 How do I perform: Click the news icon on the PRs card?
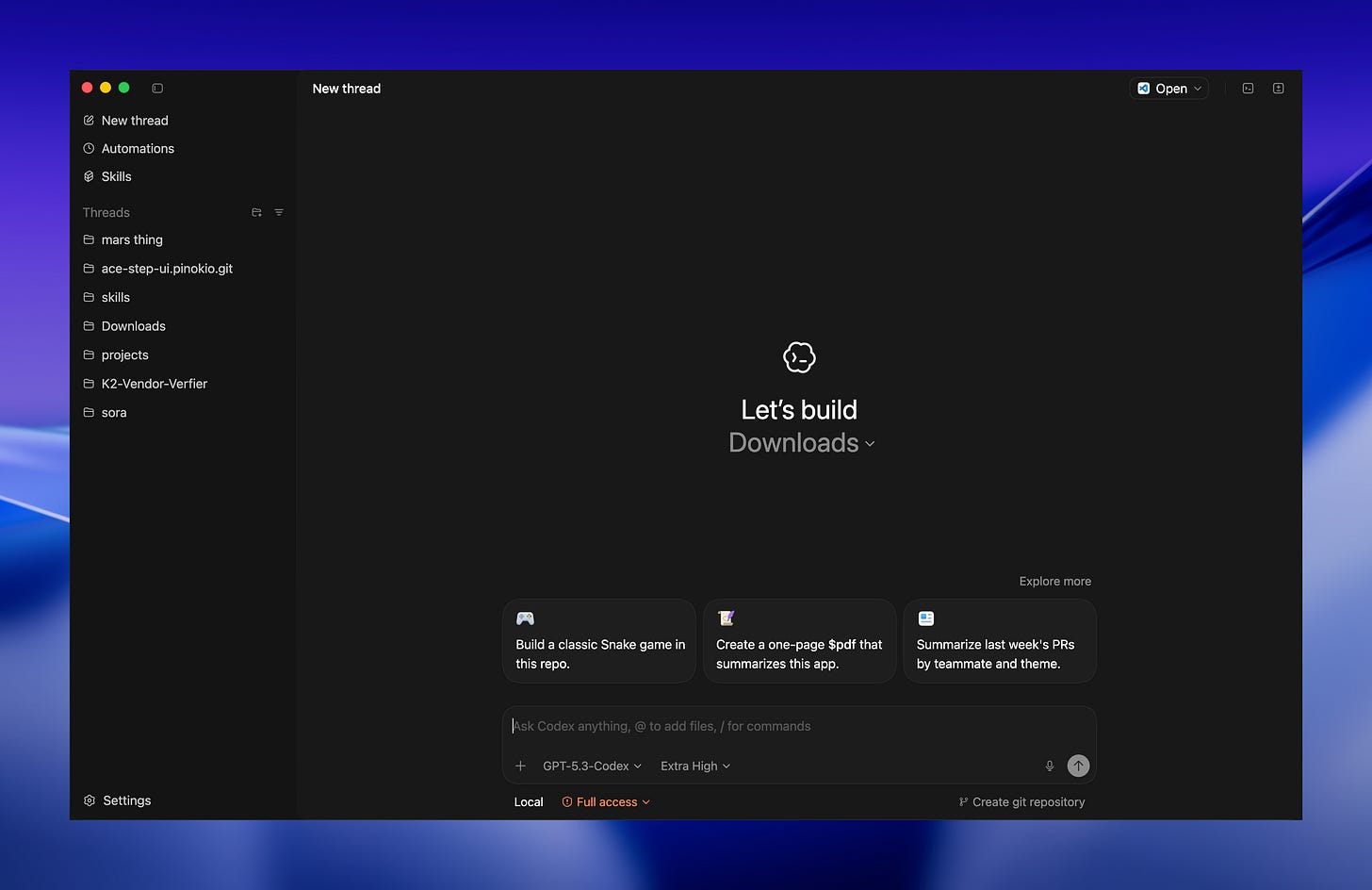click(926, 618)
